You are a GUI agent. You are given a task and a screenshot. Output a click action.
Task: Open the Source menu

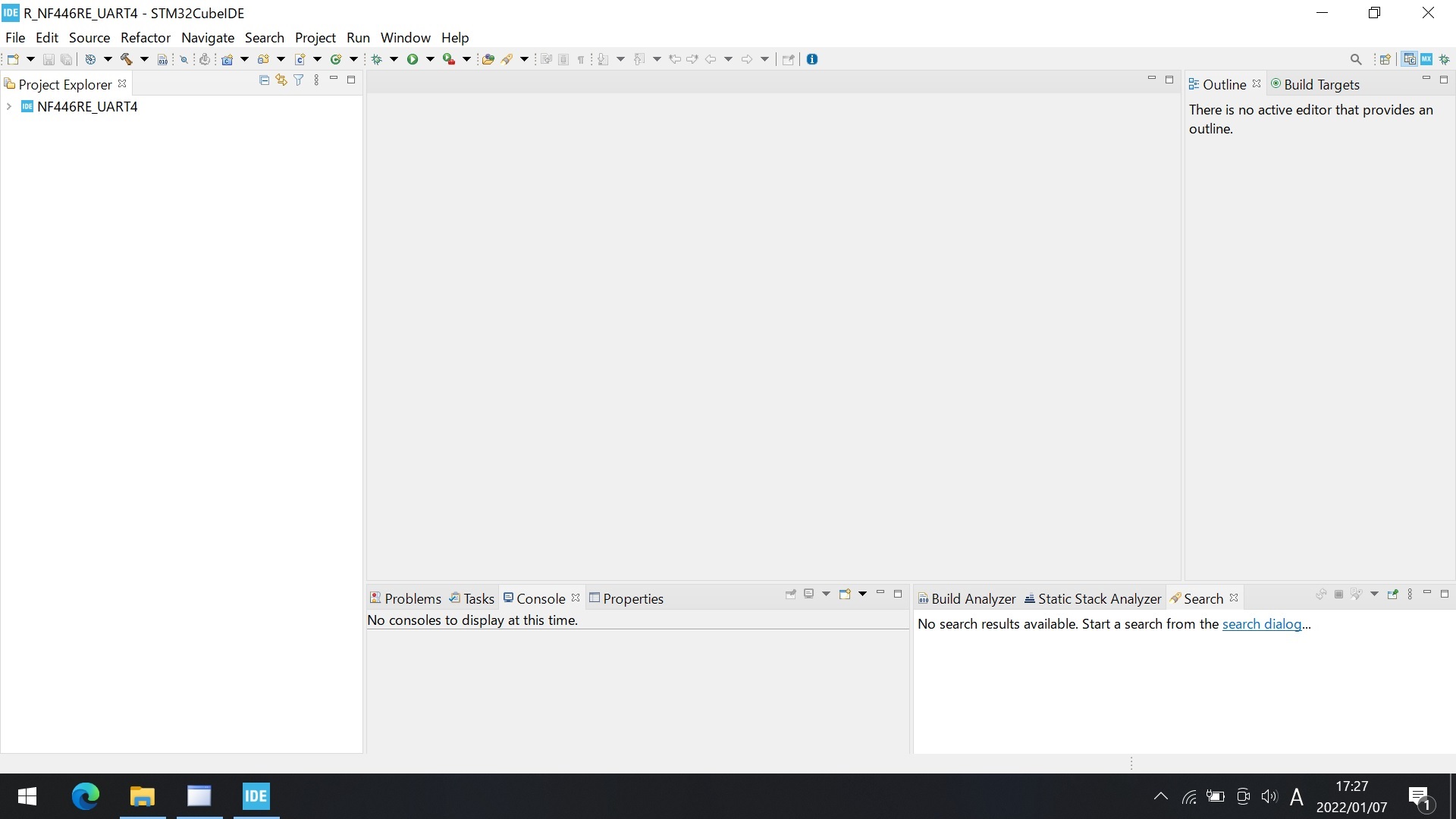(89, 37)
